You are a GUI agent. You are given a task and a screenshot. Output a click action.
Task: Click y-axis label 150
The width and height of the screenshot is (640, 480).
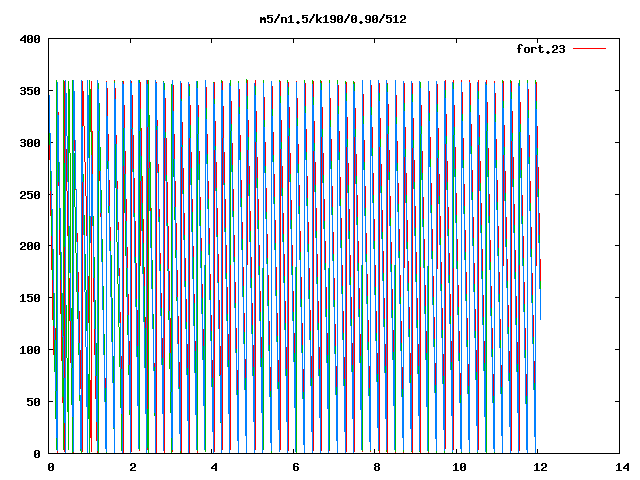(x=30, y=298)
